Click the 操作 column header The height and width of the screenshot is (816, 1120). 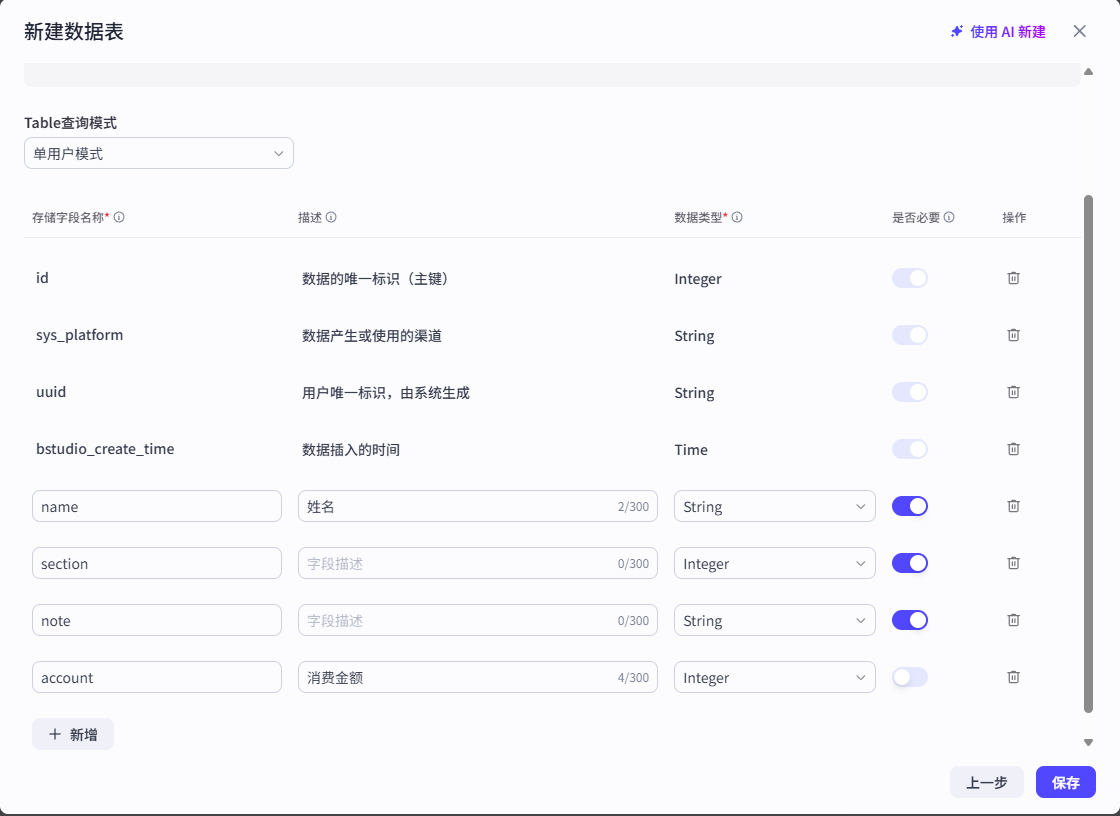1014,217
